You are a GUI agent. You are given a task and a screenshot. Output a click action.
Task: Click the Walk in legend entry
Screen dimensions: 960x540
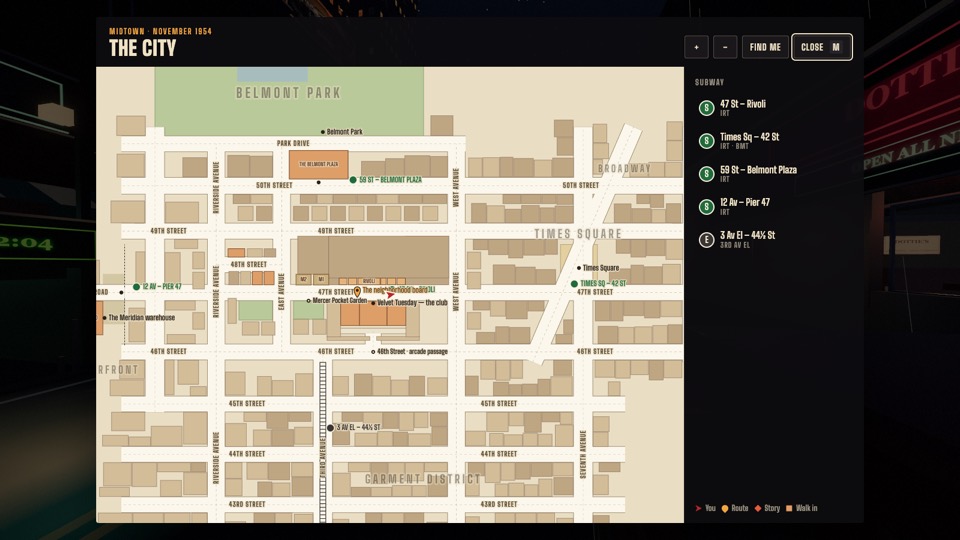[801, 508]
